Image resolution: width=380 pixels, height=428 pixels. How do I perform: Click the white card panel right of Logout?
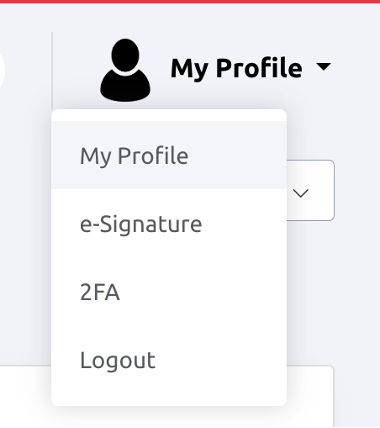coord(310,397)
